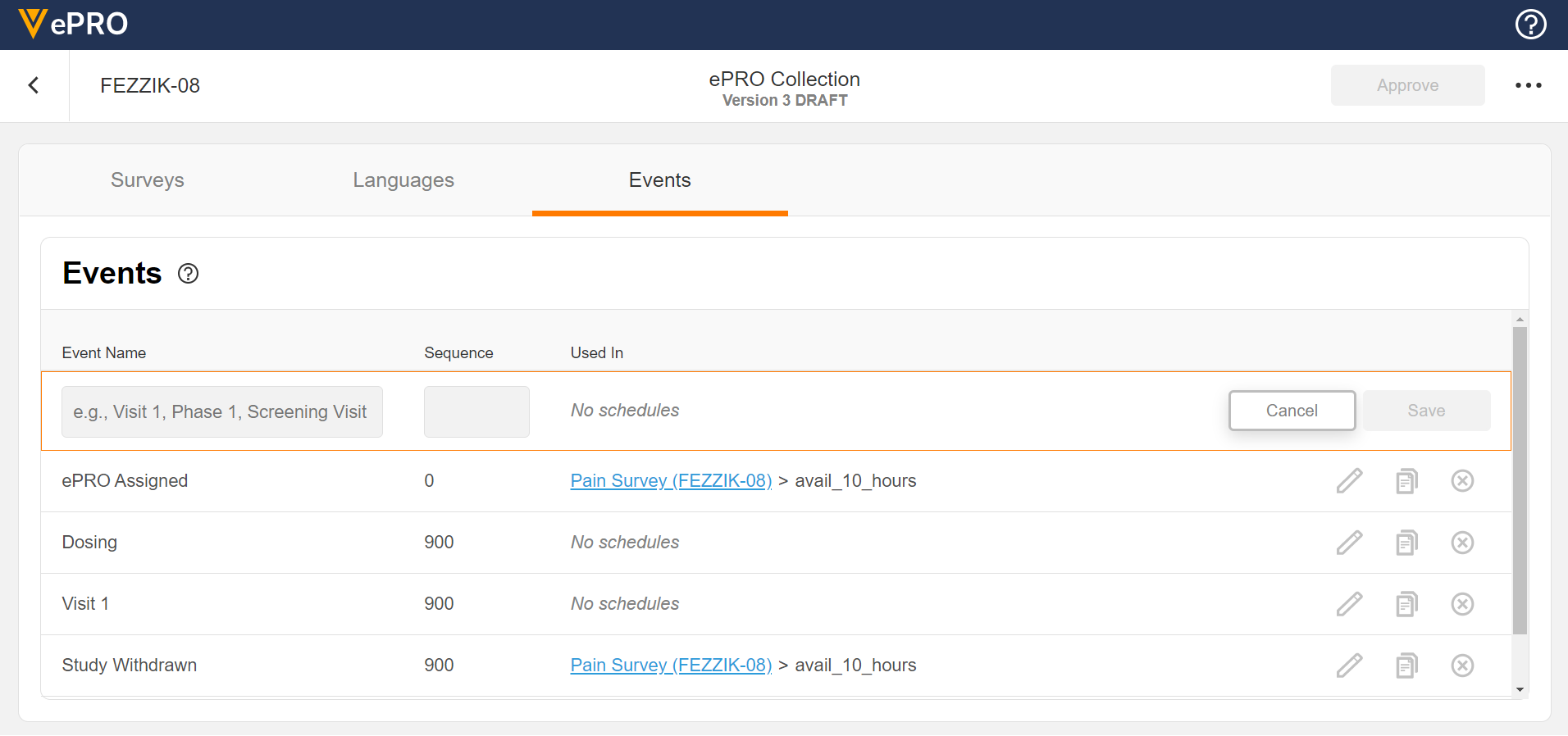1568x736 pixels.
Task: Edit the ePRO Assigned event
Action: click(x=1349, y=481)
